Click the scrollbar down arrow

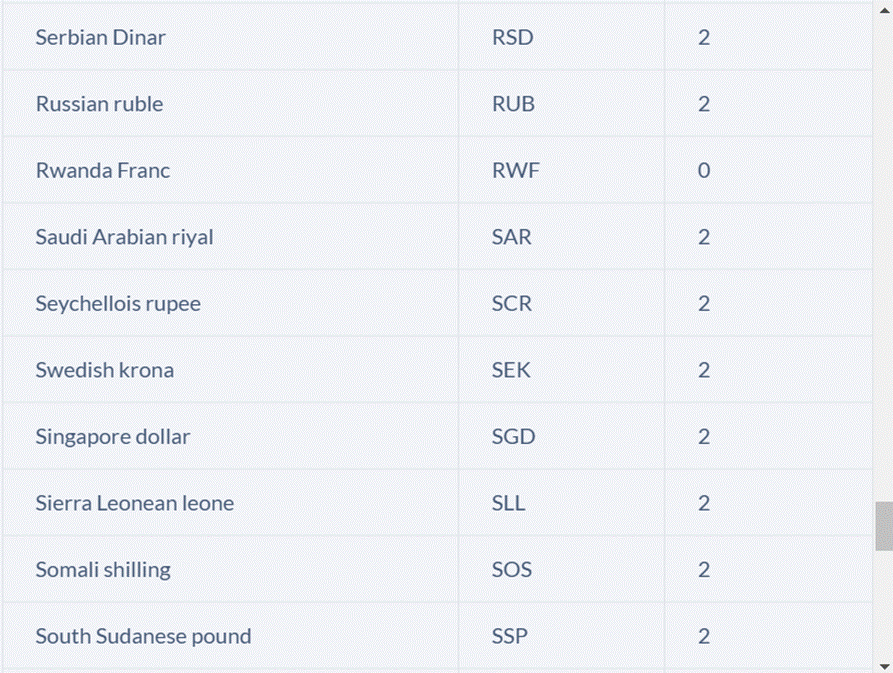(x=884, y=664)
